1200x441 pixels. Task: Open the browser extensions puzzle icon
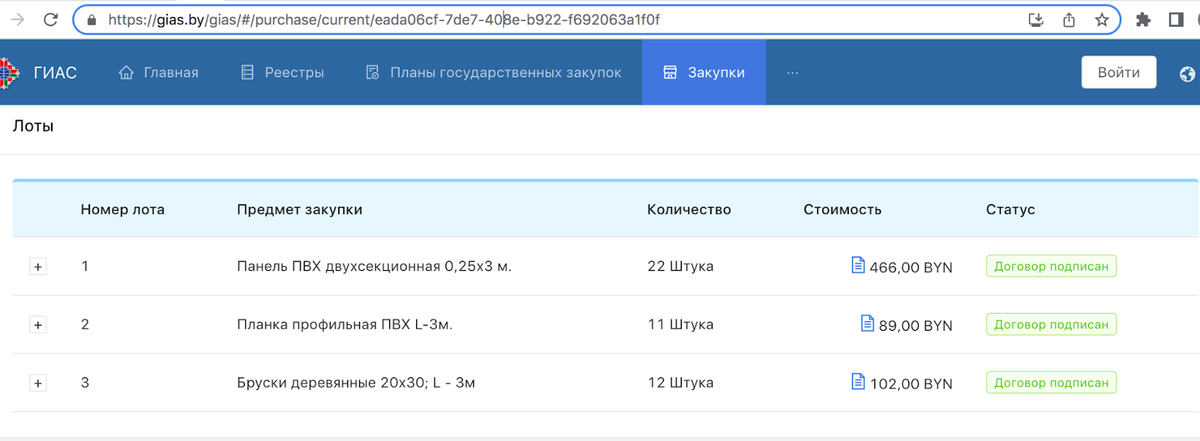[x=1144, y=19]
